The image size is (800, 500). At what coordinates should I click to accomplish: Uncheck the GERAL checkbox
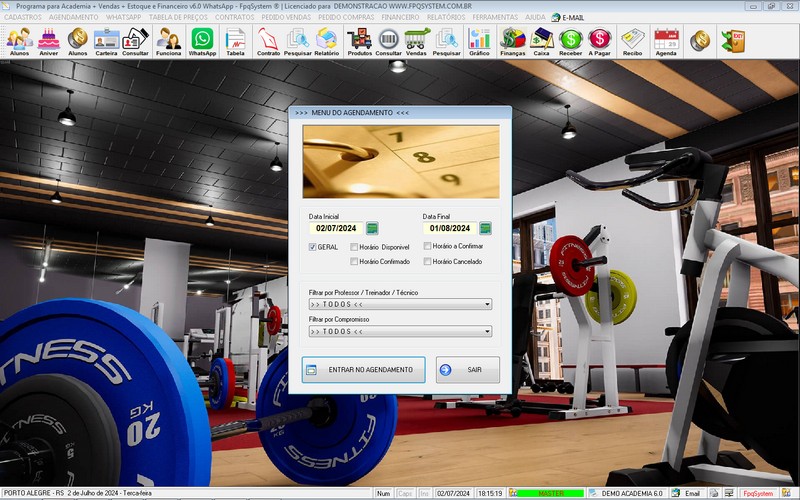click(312, 247)
